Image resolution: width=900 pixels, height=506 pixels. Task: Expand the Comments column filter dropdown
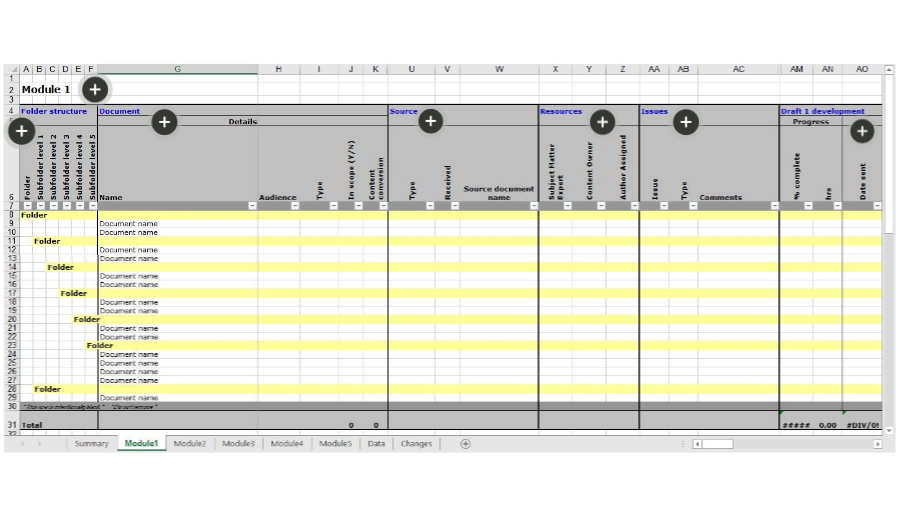pyautogui.click(x=774, y=206)
